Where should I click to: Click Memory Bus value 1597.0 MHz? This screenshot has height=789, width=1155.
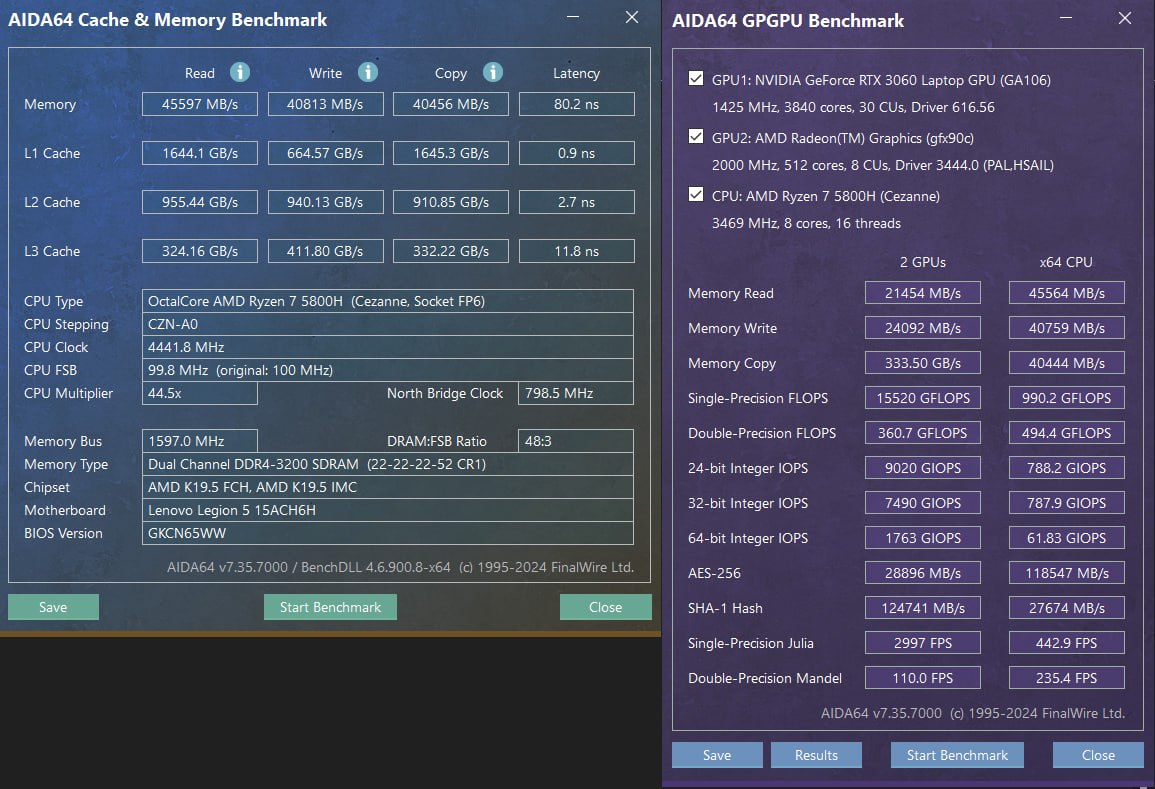coord(200,441)
